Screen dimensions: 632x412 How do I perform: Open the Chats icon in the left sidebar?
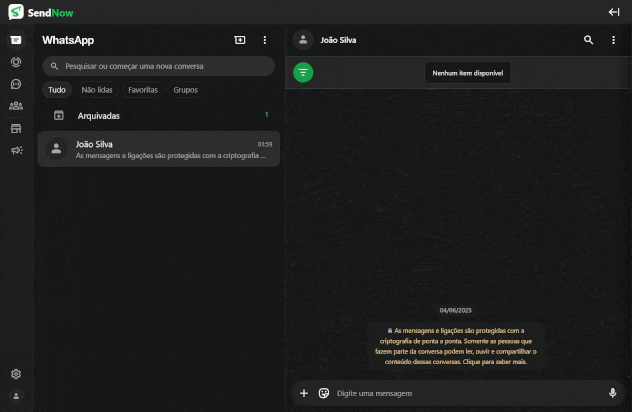pyautogui.click(x=16, y=40)
